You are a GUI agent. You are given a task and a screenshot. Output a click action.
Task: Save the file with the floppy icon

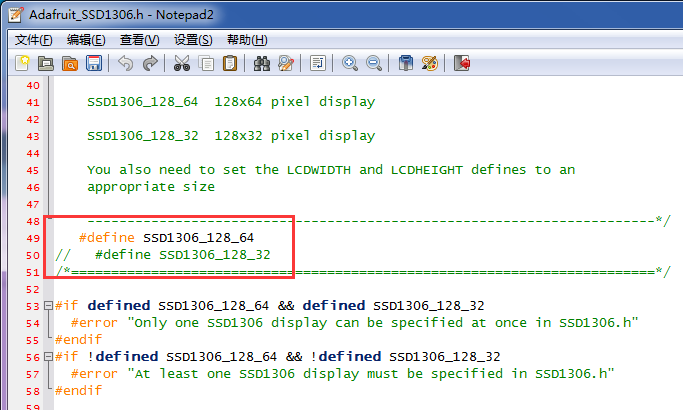coord(94,63)
